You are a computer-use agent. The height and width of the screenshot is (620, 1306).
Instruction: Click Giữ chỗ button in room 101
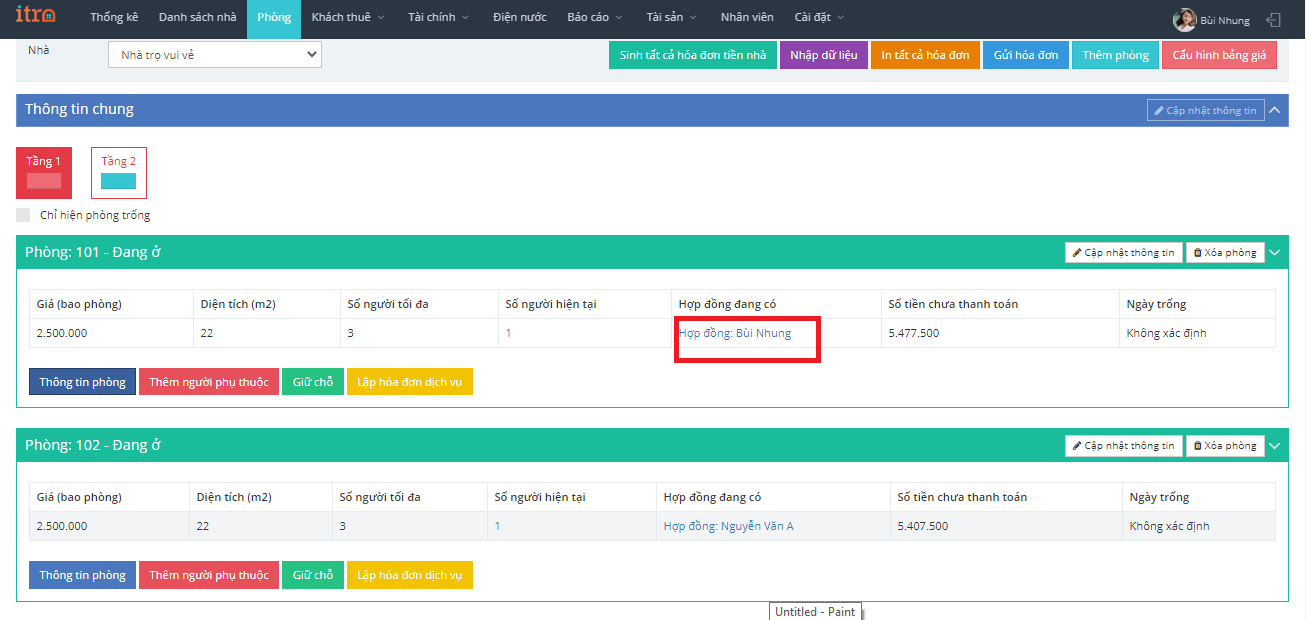point(313,382)
